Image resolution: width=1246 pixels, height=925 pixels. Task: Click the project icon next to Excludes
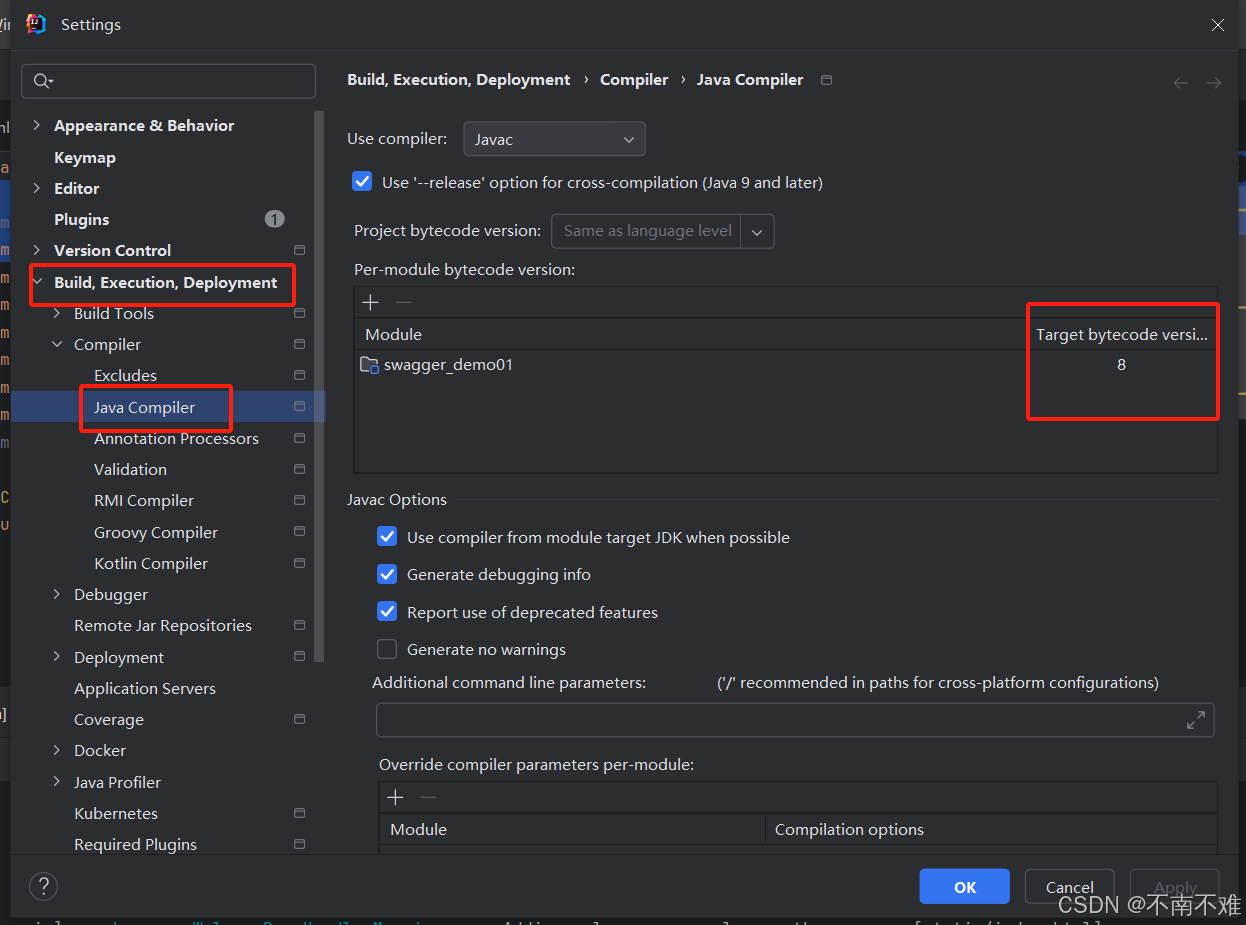299,375
